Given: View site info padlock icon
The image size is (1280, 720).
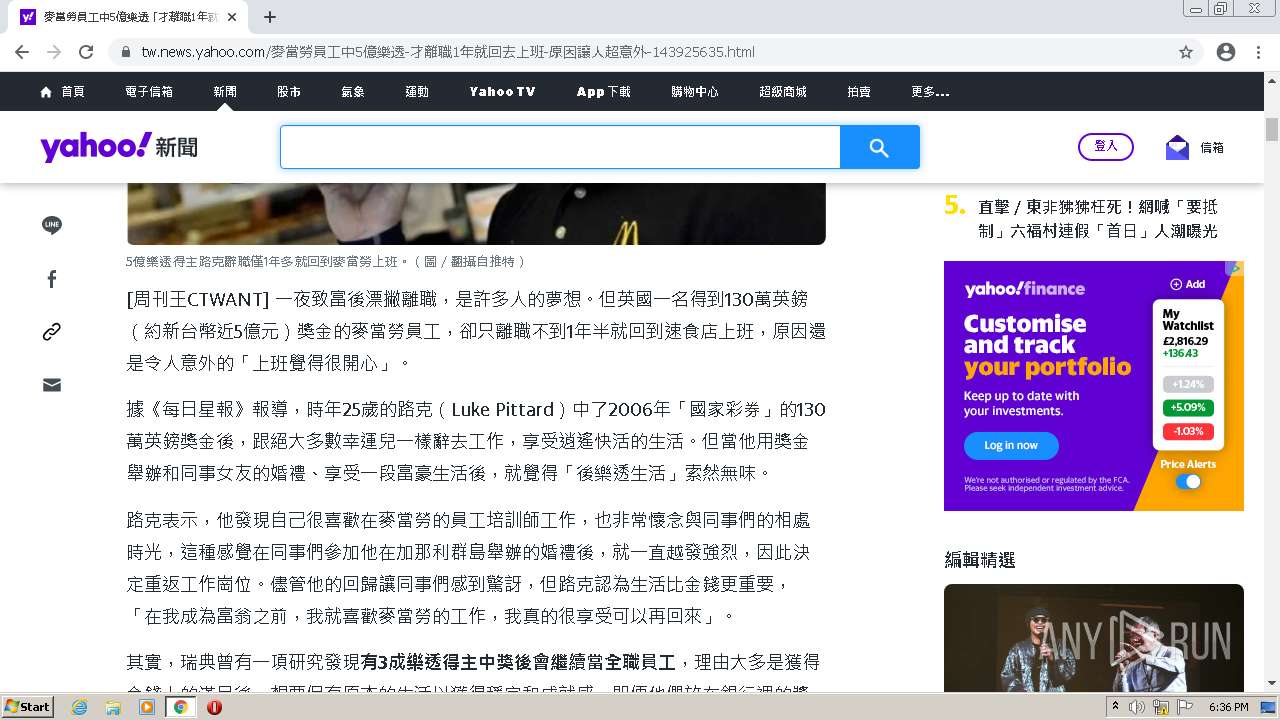Looking at the screenshot, I should pos(126,52).
